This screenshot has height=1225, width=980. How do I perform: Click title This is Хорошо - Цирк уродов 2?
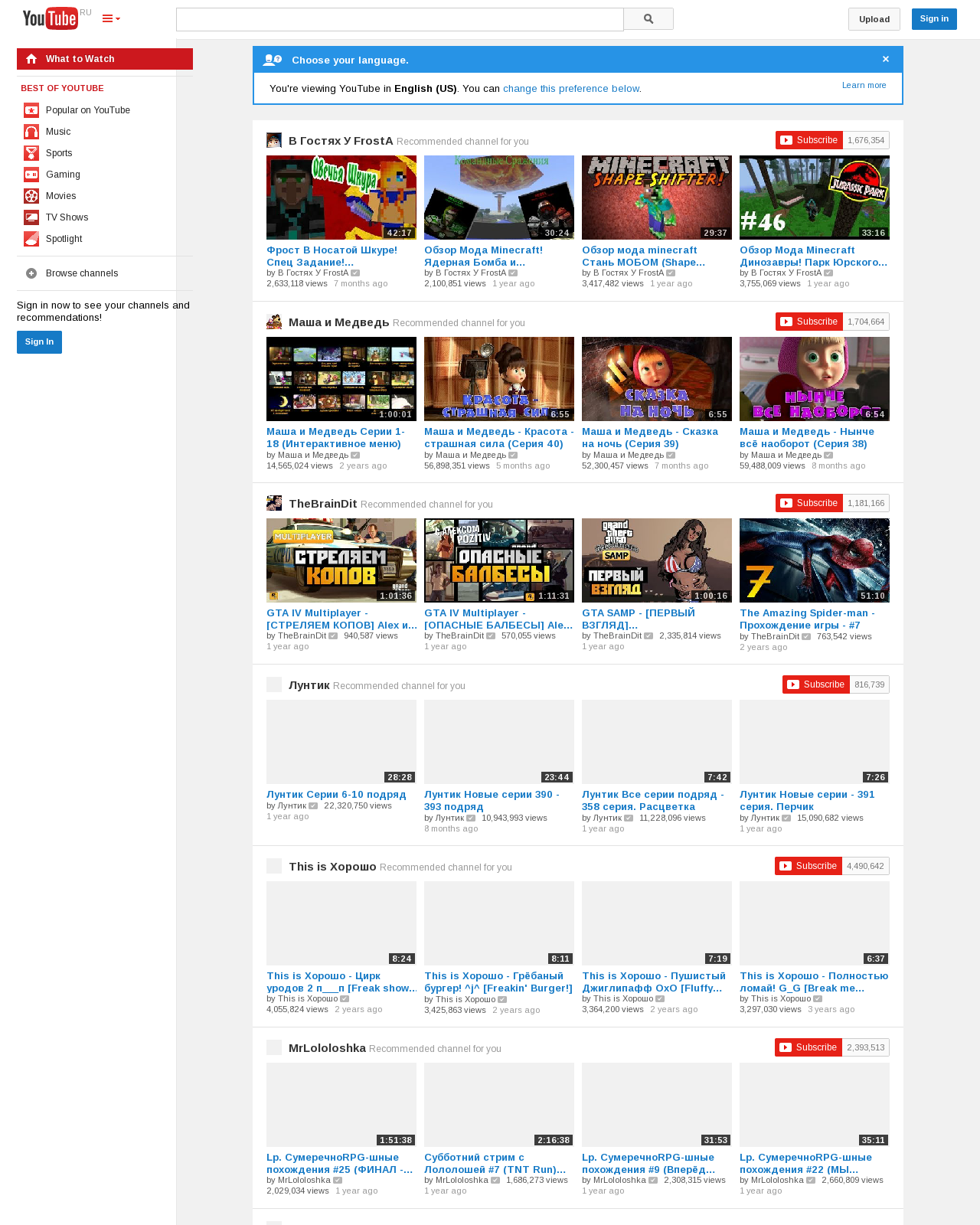pyautogui.click(x=341, y=982)
